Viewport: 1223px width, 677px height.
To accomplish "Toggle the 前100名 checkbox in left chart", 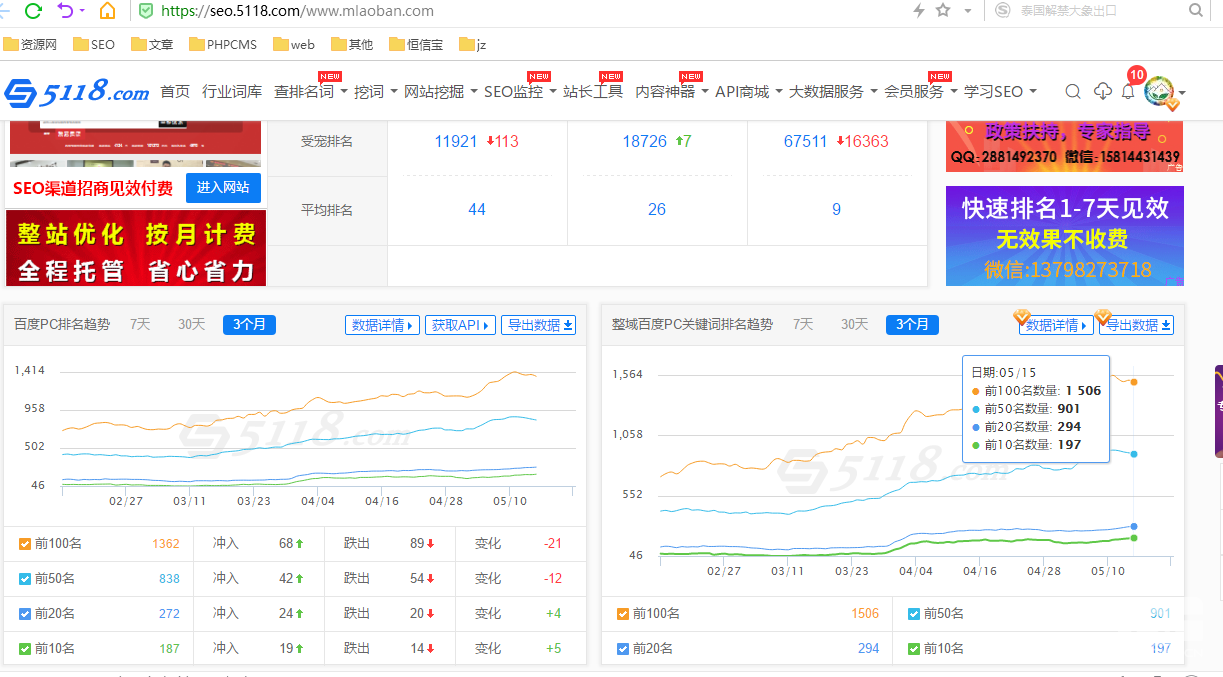I will pos(25,544).
